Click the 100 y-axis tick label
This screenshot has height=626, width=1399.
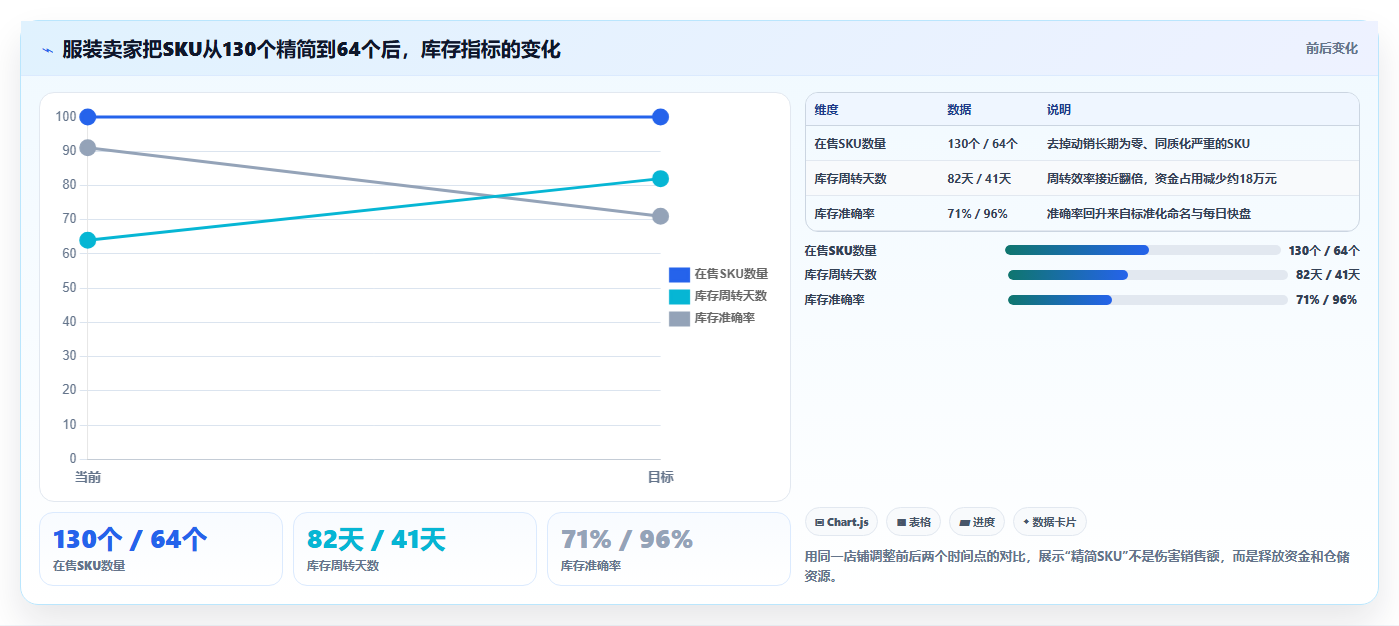click(66, 117)
